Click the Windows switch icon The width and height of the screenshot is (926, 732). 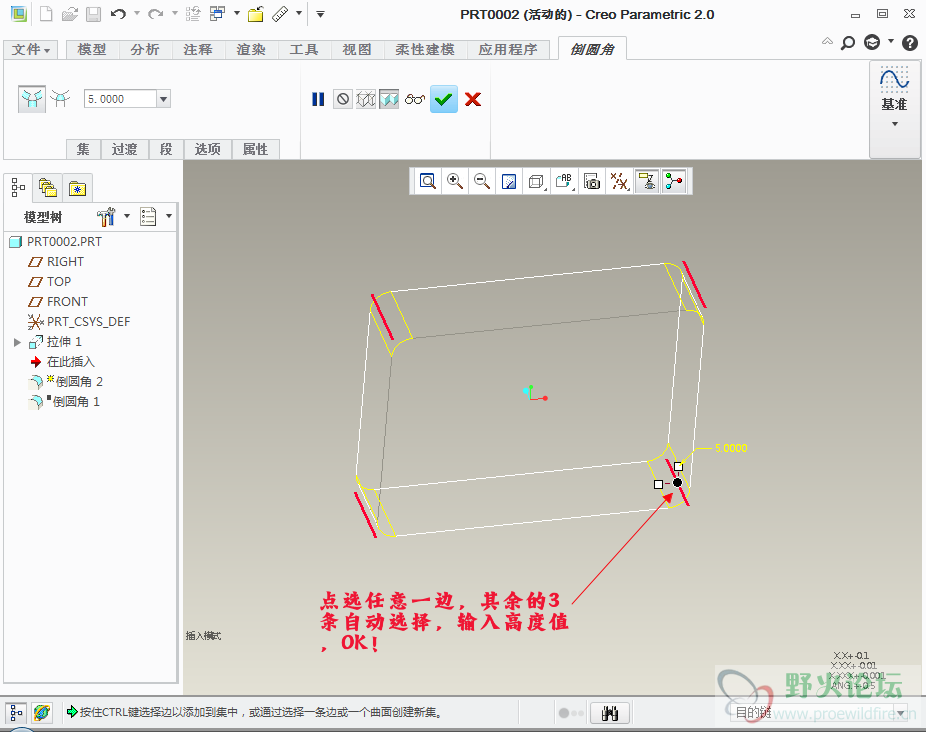click(x=218, y=14)
